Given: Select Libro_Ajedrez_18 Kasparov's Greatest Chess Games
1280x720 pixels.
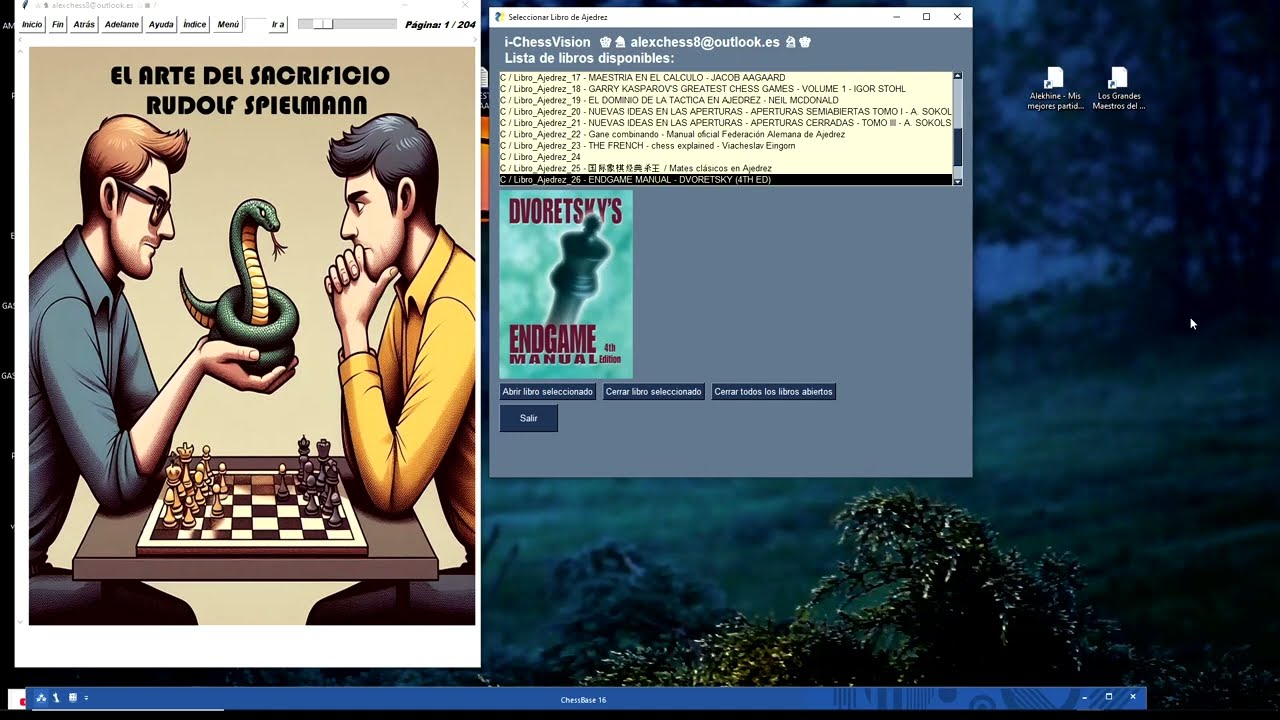Looking at the screenshot, I should [726, 89].
